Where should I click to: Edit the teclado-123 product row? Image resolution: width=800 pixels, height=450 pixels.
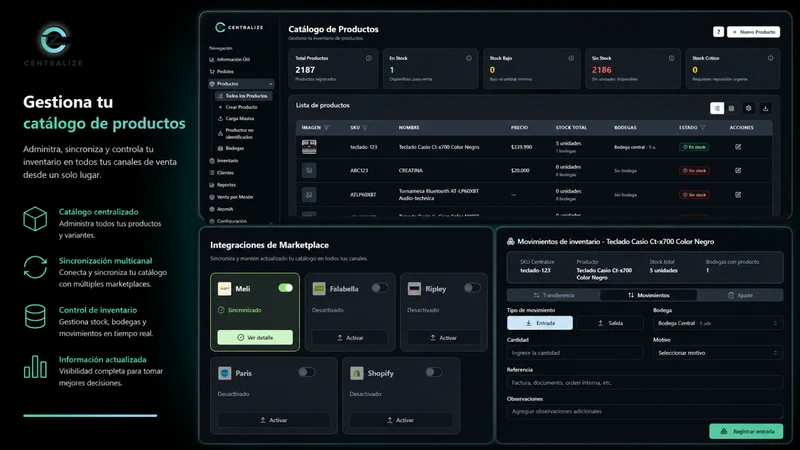coord(738,147)
